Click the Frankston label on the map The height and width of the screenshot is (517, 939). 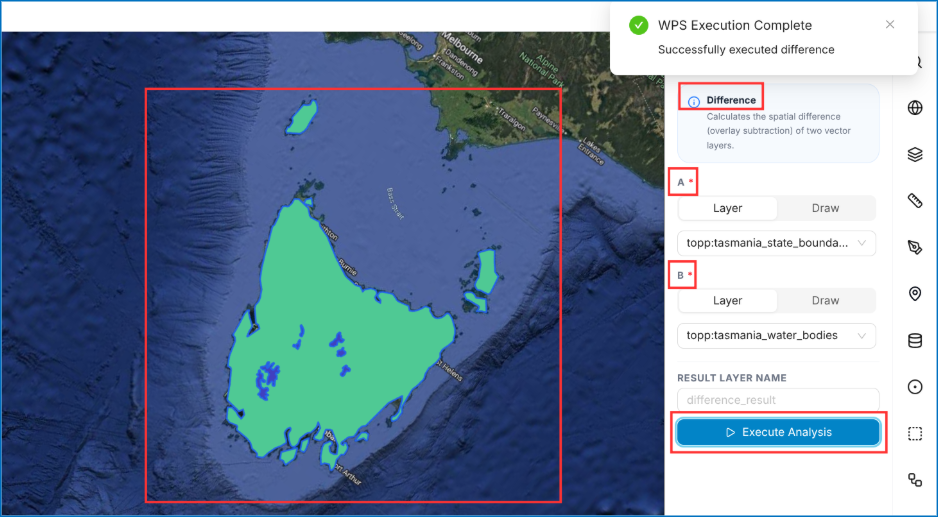[x=451, y=70]
